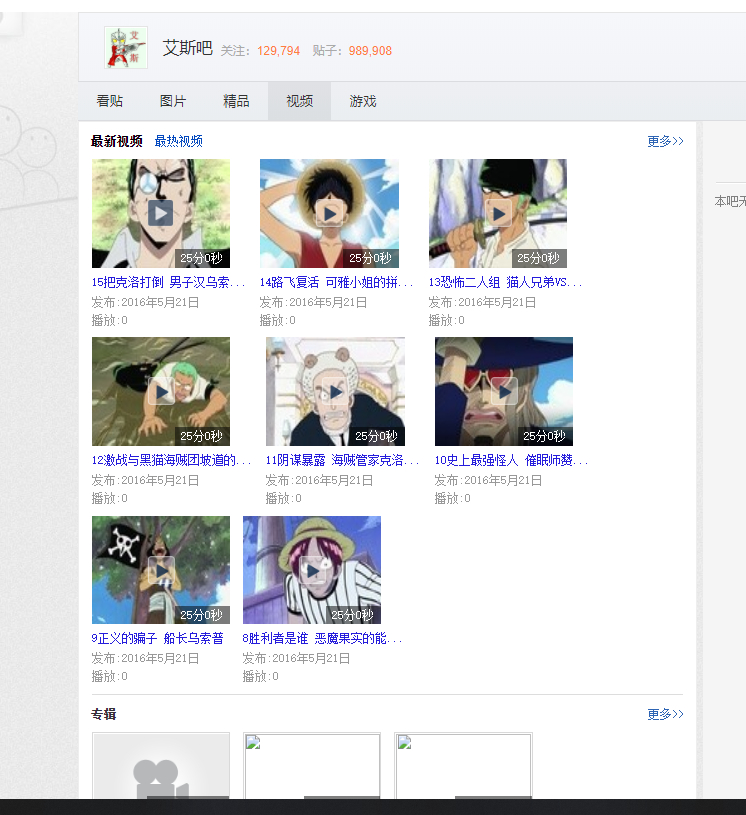The height and width of the screenshot is (815, 746).
Task: Open title link 14路飞复活 可雅小姐的拼...
Action: pyautogui.click(x=336, y=282)
